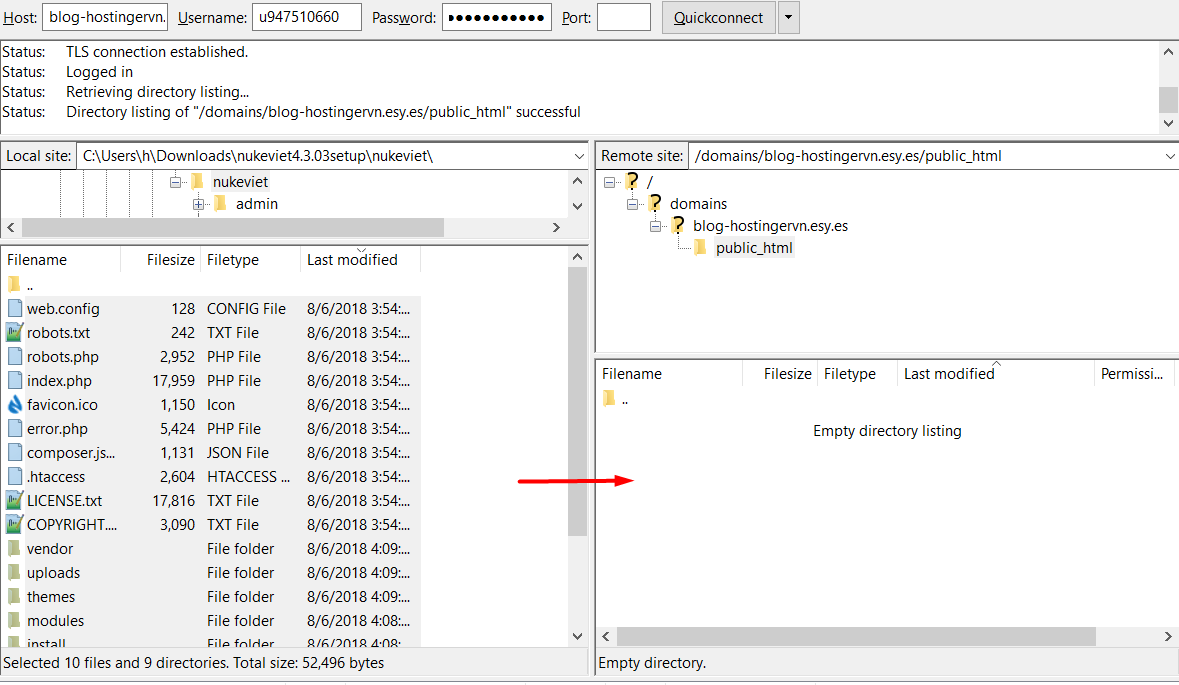The image size is (1179, 685).
Task: Click the uploads folder icon
Action: click(x=14, y=573)
